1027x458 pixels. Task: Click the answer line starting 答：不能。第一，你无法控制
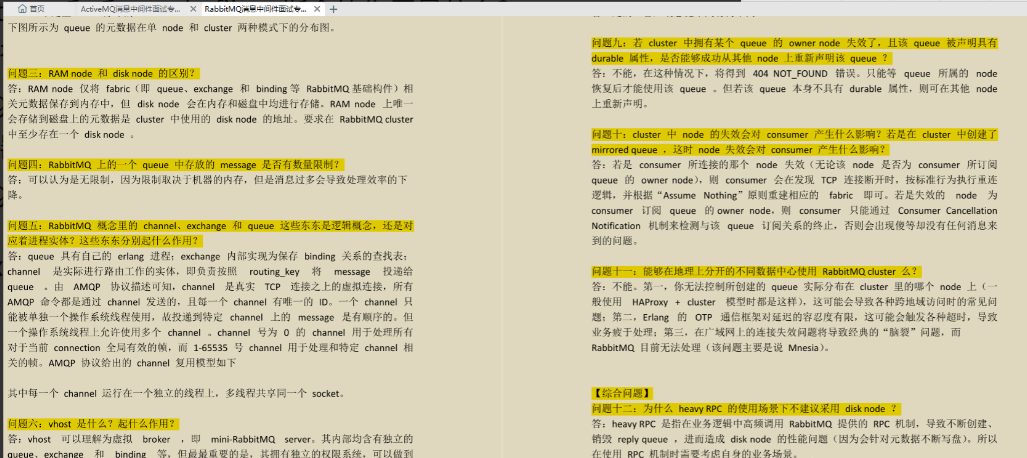[794, 286]
